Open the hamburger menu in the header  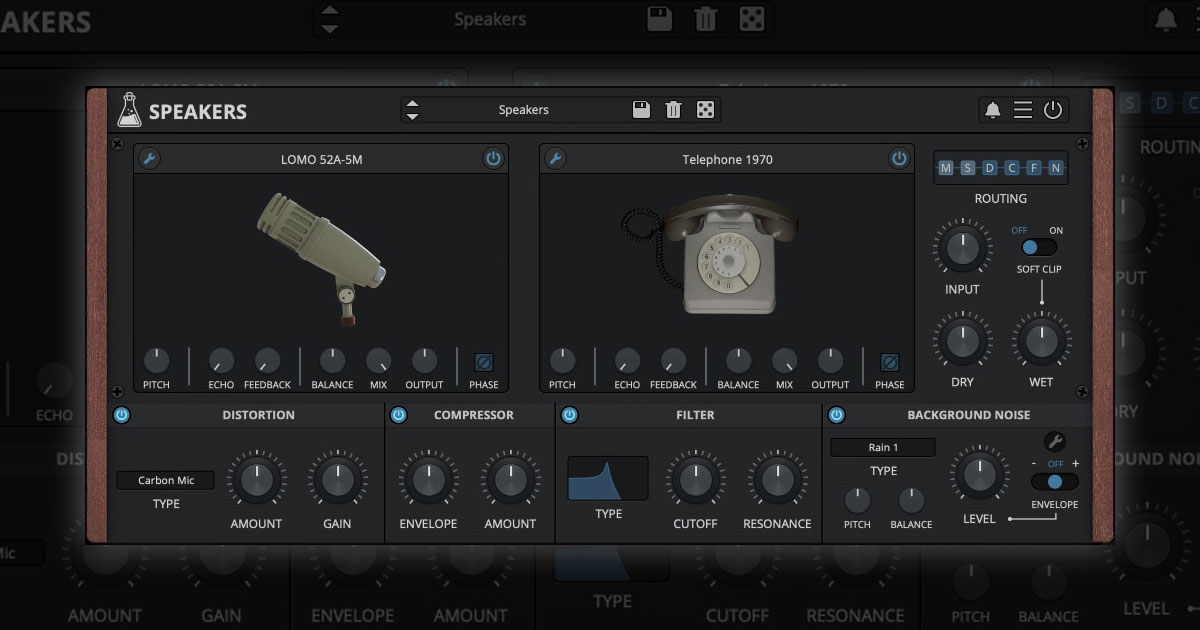click(x=1022, y=110)
